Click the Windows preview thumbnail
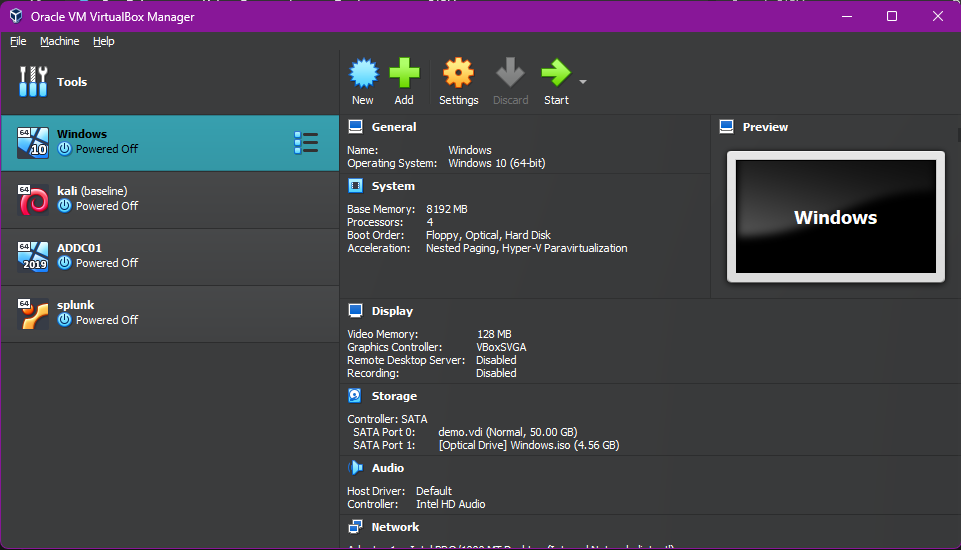Viewport: 961px width, 550px height. click(x=835, y=216)
